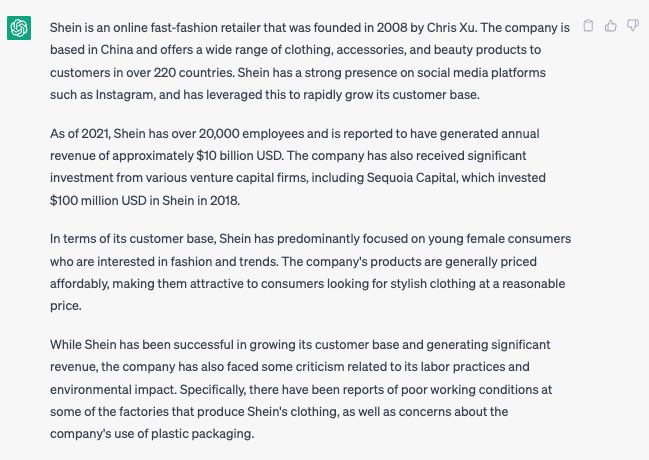Copy the response with the clipboard icon

[589, 25]
